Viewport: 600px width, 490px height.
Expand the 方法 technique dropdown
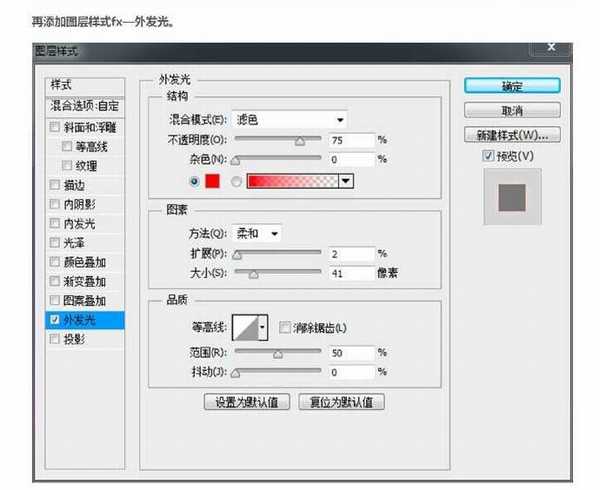tap(257, 233)
